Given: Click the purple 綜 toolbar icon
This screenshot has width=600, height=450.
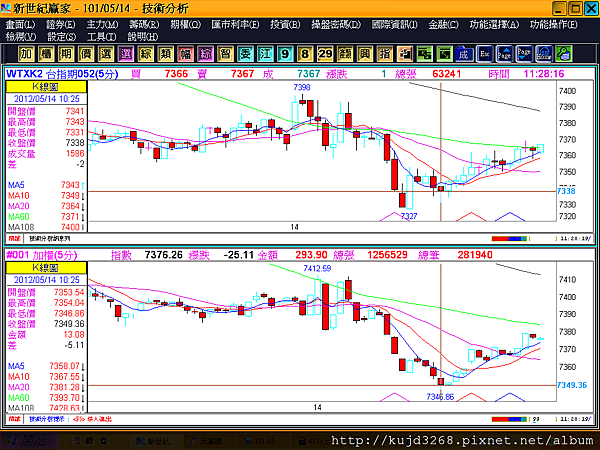Looking at the screenshot, I should point(205,54).
